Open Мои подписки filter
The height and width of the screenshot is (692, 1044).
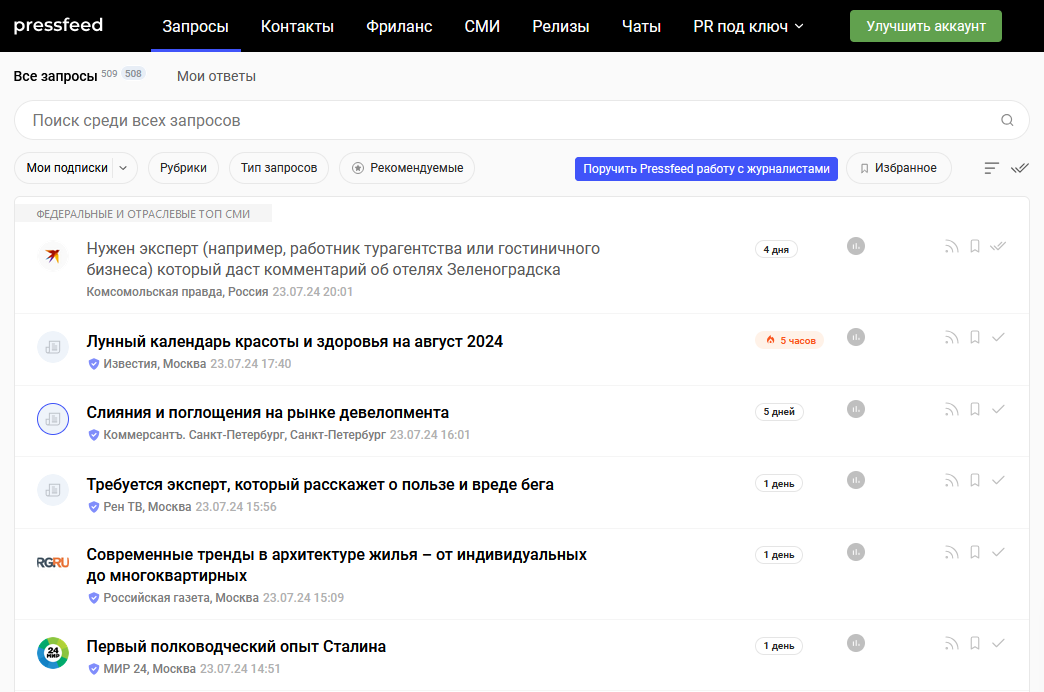click(67, 168)
